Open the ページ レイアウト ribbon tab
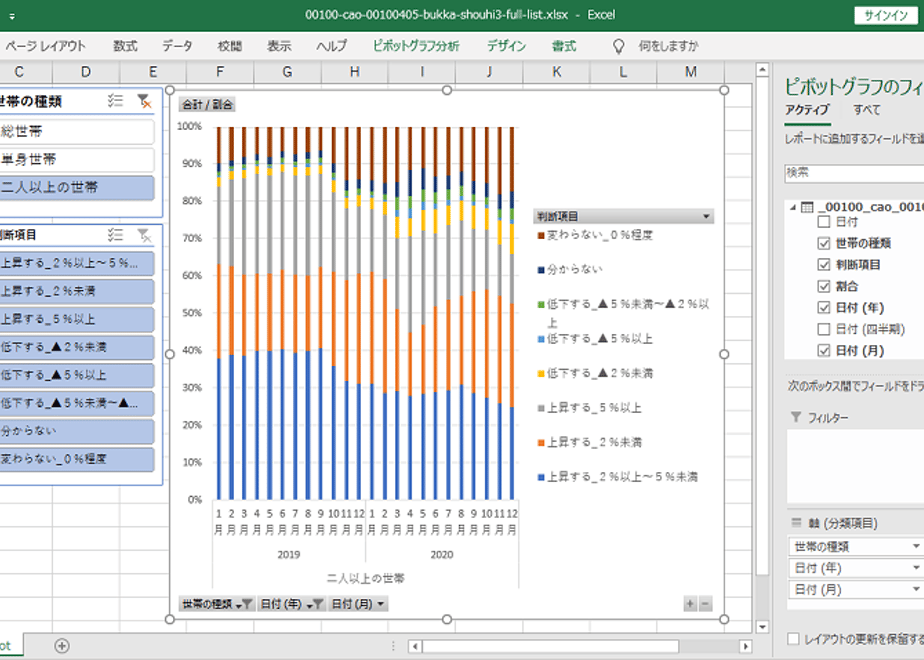 click(45, 46)
